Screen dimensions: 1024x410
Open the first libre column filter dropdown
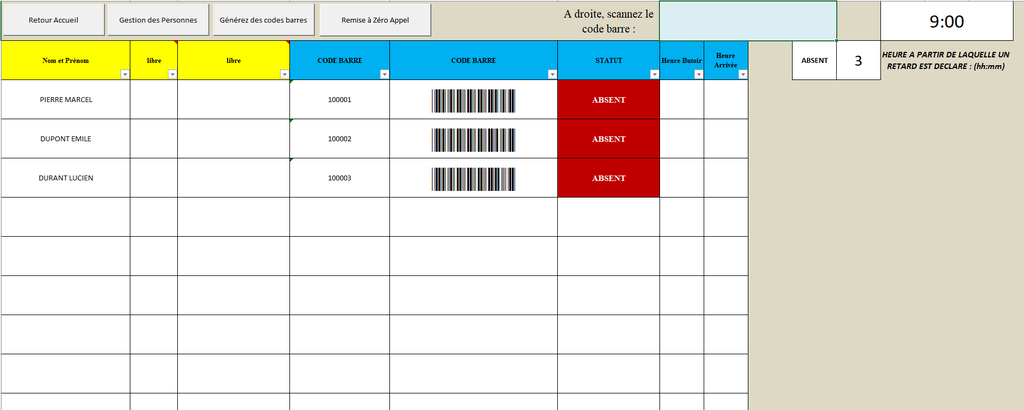[x=172, y=74]
